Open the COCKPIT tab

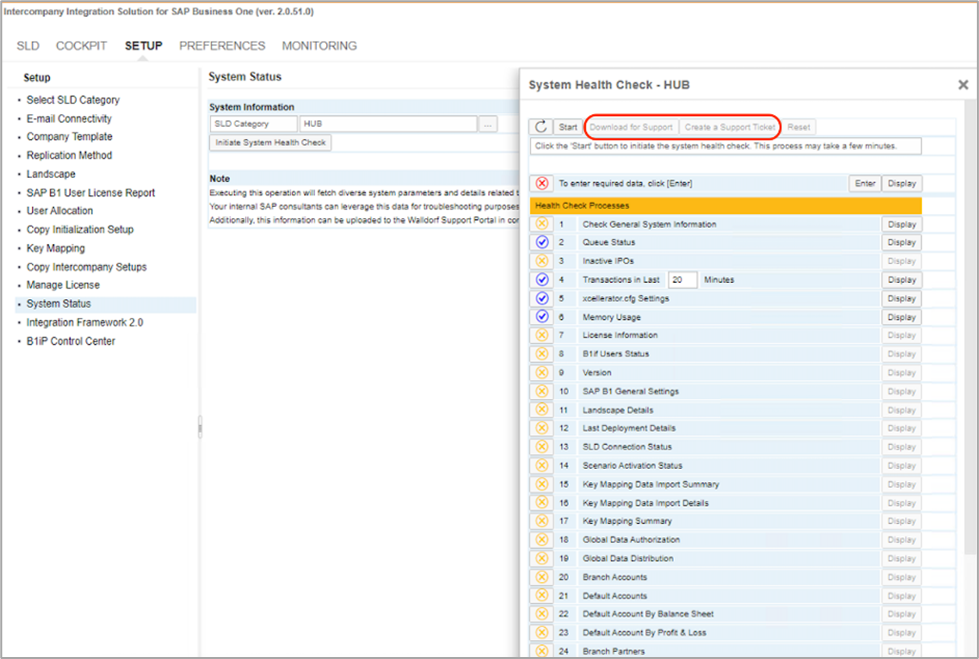pyautogui.click(x=82, y=46)
